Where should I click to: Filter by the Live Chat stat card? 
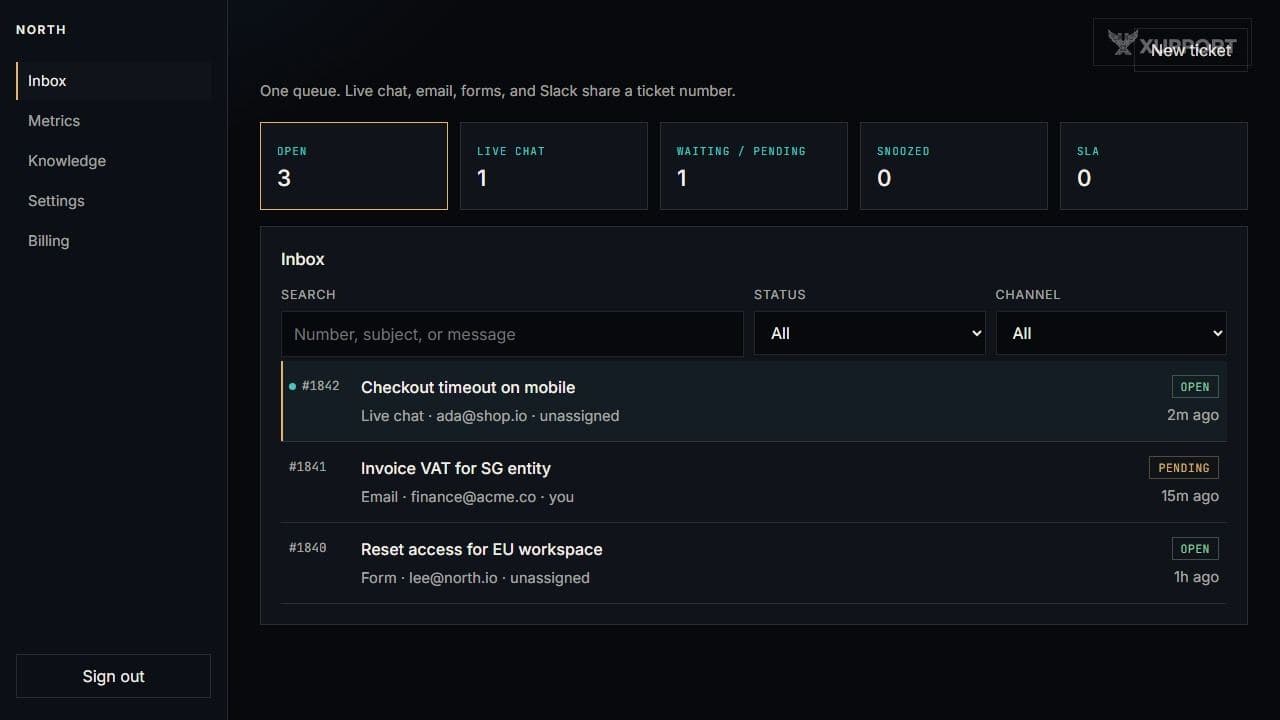point(554,166)
